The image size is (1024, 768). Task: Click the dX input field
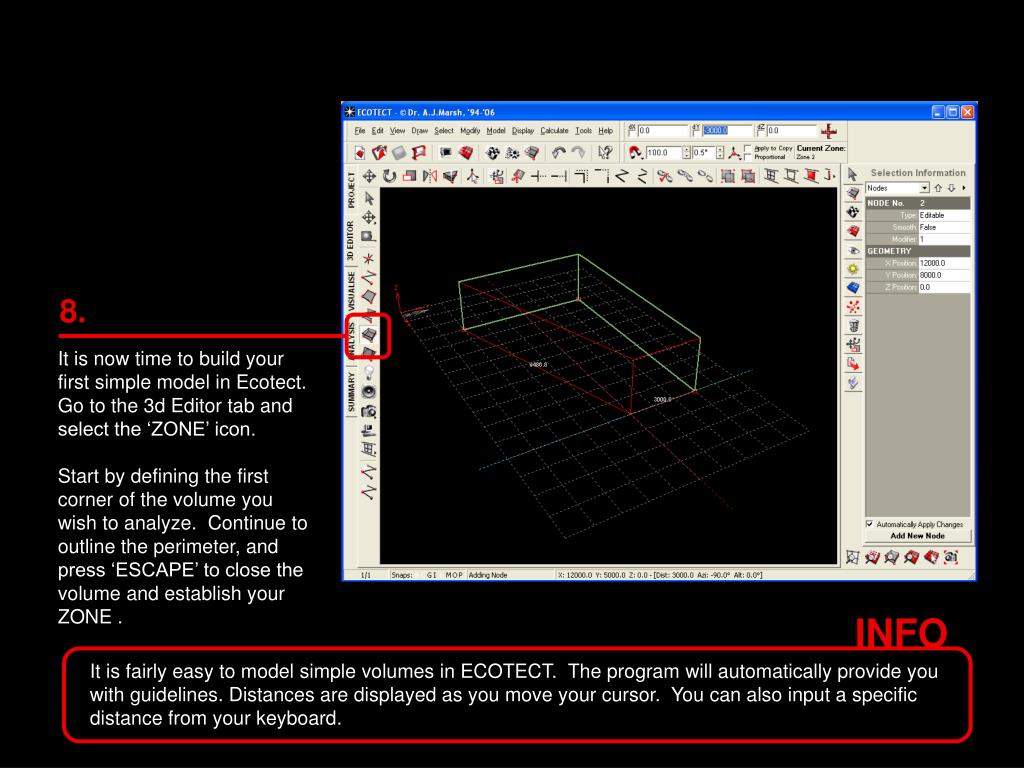[x=662, y=131]
